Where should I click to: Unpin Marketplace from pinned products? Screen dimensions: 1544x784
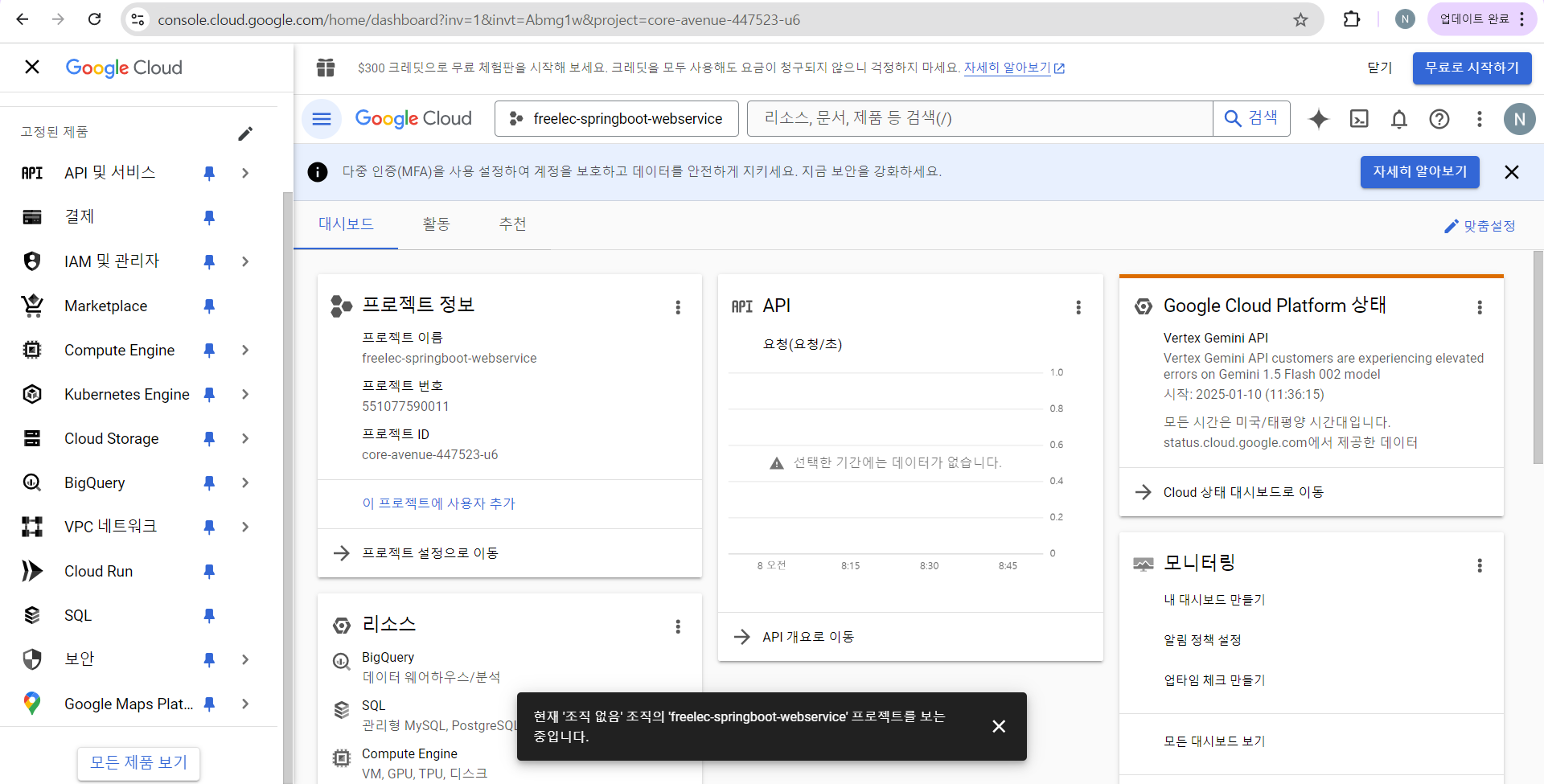[209, 306]
